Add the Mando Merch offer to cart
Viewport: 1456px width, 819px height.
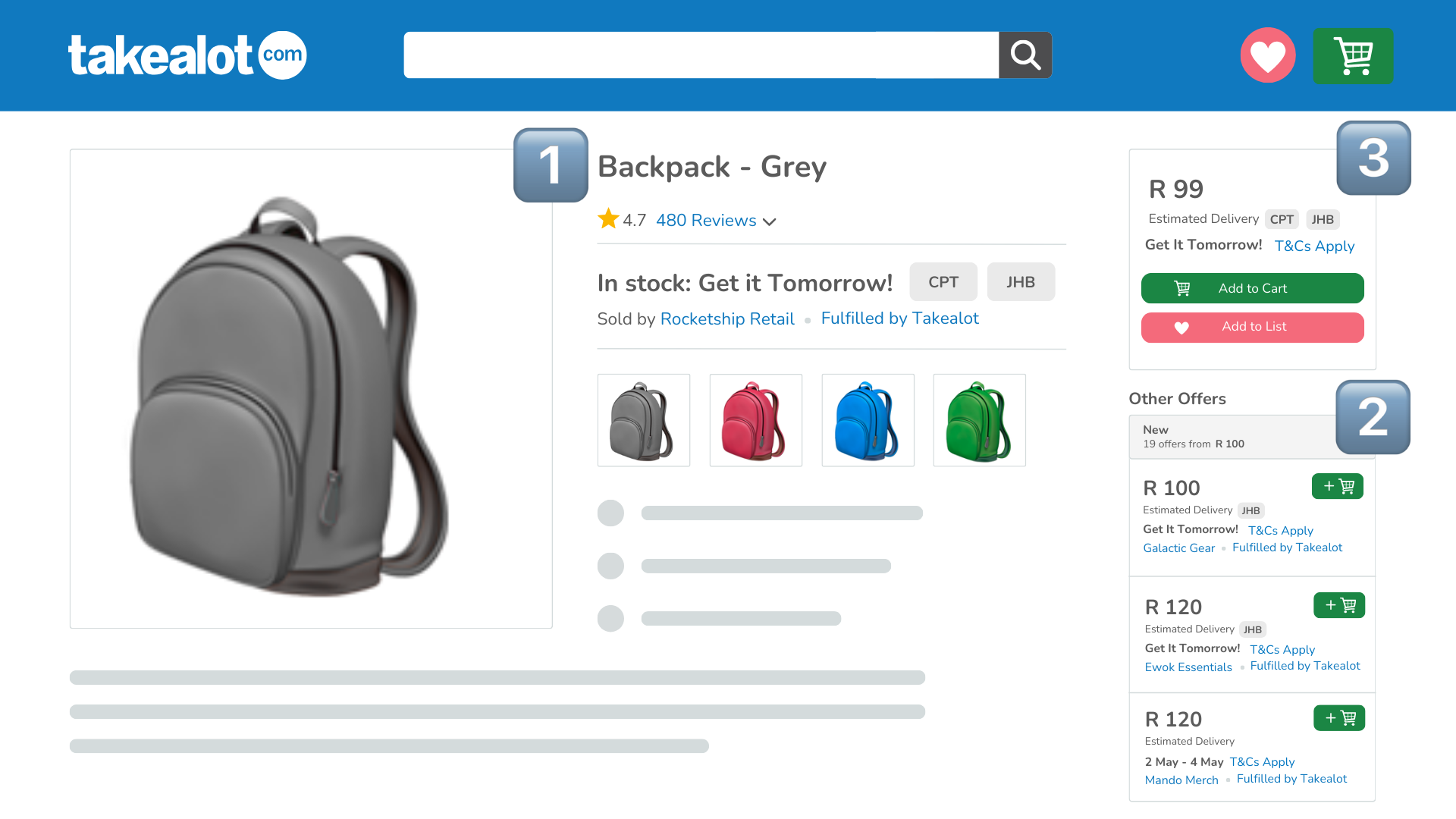tap(1339, 717)
